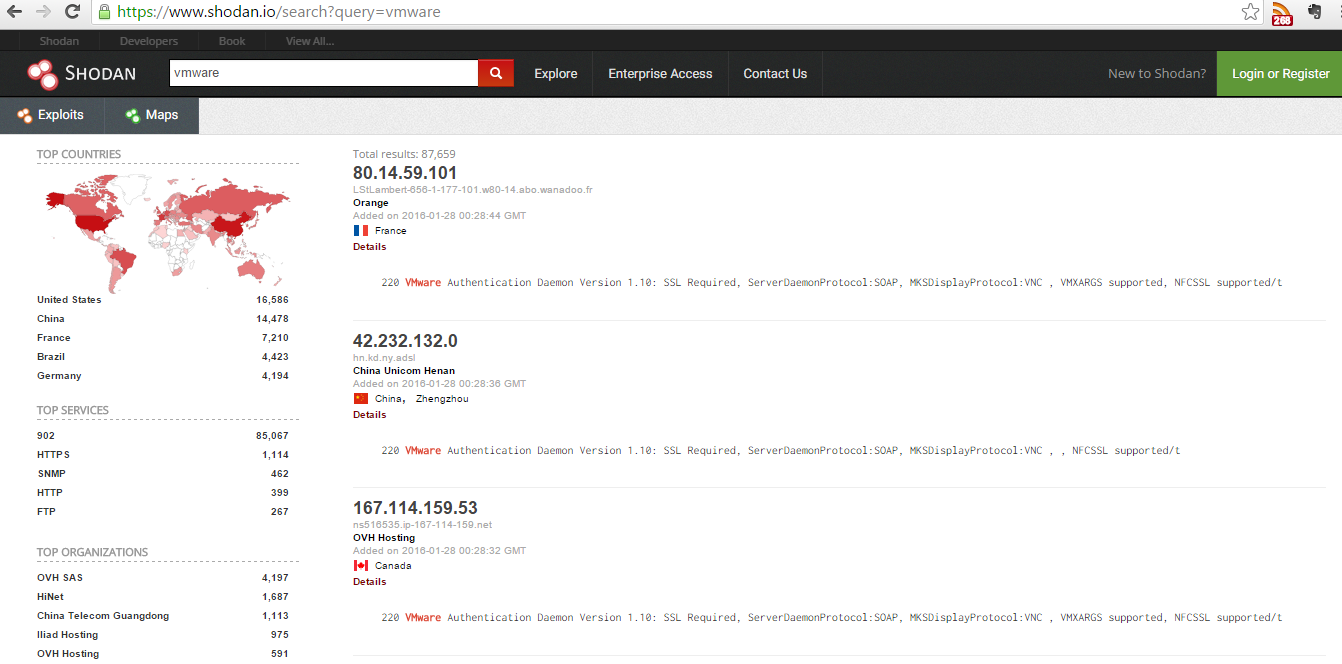This screenshot has width=1342, height=664.
Task: Click the Login or Register button
Action: (1280, 74)
